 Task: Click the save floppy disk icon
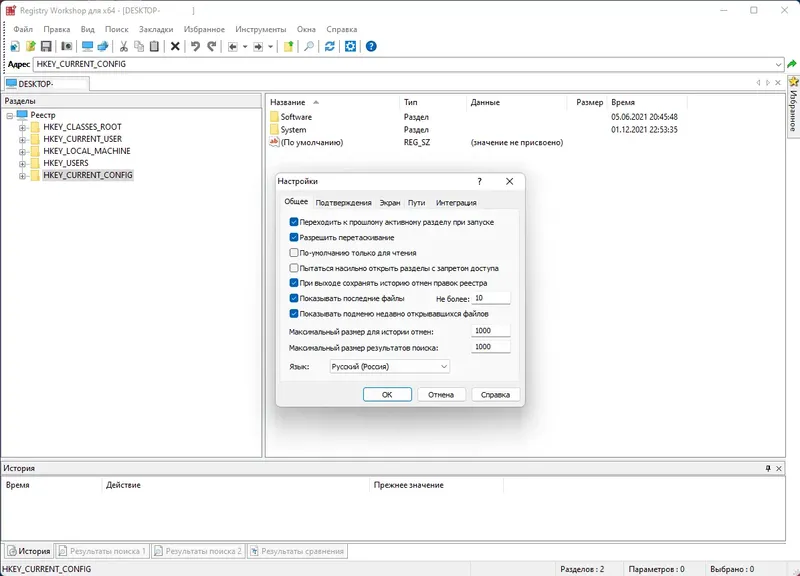point(46,46)
